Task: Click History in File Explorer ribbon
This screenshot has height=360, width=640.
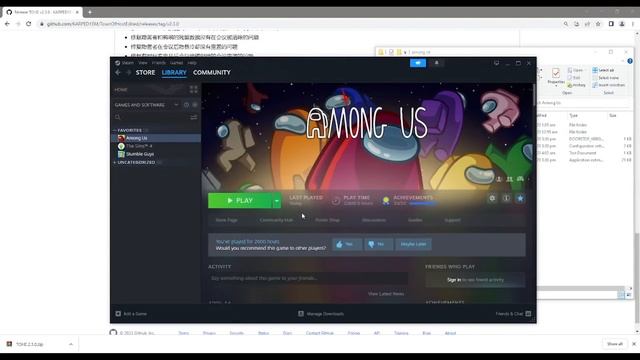Action: point(576,85)
